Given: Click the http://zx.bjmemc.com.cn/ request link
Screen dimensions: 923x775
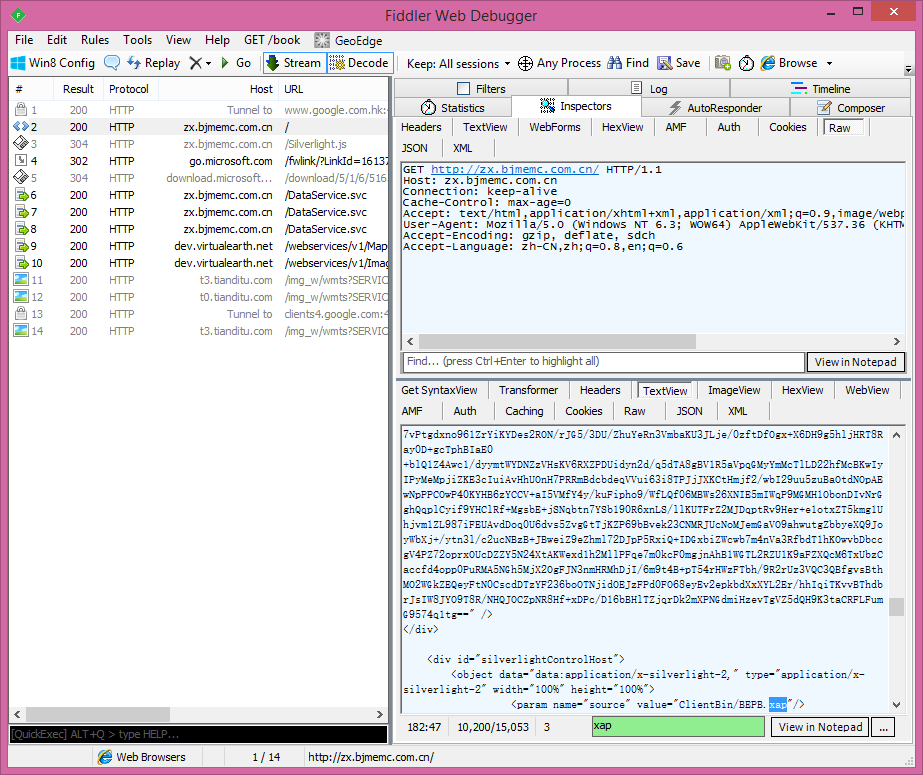Looking at the screenshot, I should [x=514, y=169].
